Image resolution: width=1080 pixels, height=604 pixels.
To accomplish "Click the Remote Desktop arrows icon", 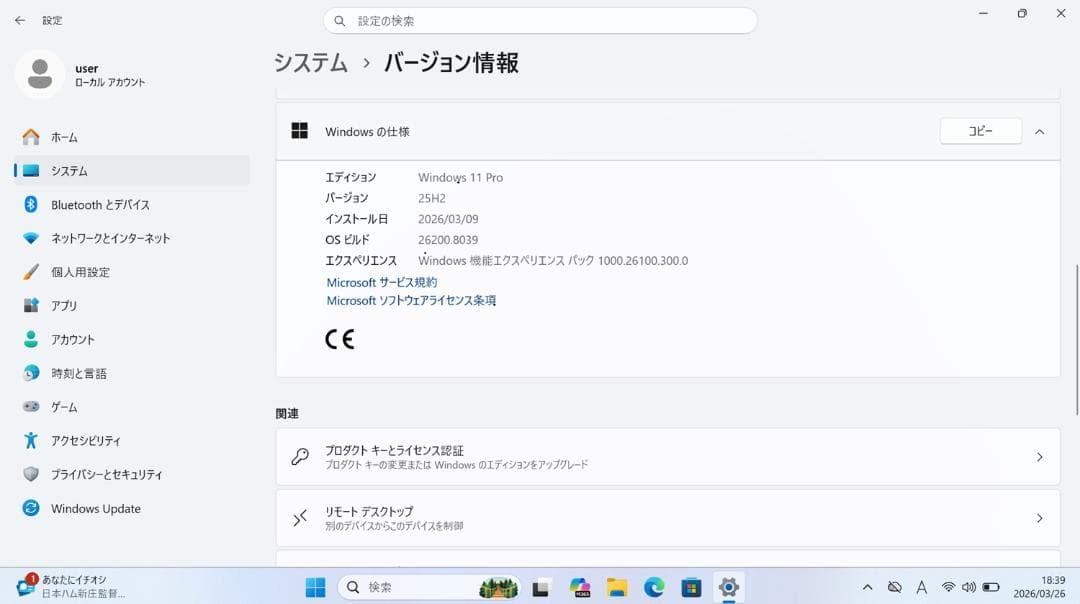I will [300, 518].
